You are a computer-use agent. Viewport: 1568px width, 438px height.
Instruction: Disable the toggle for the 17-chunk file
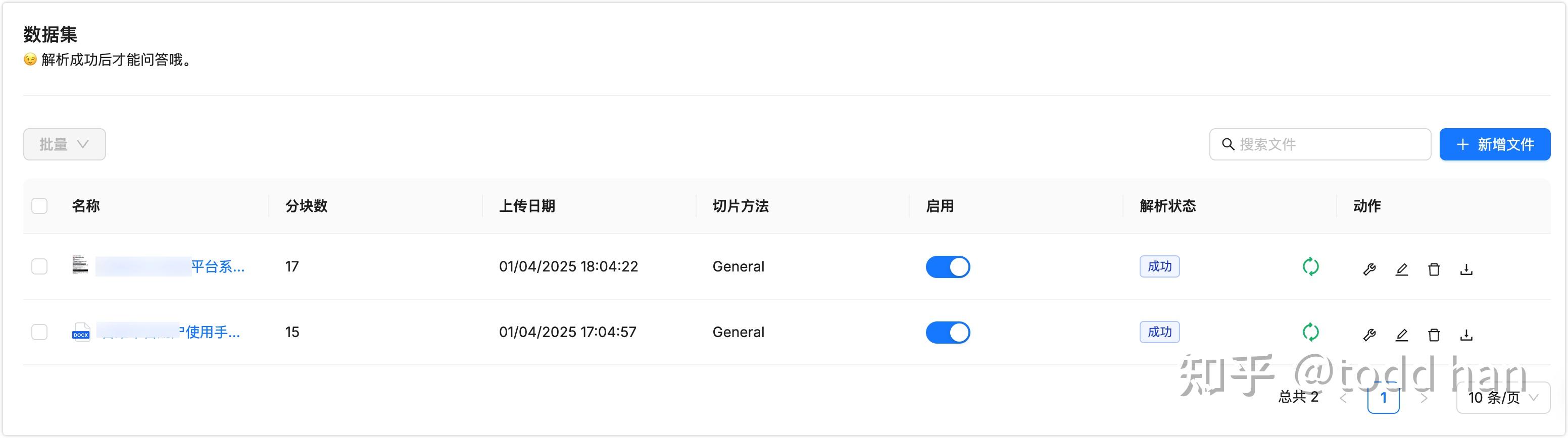[x=947, y=266]
